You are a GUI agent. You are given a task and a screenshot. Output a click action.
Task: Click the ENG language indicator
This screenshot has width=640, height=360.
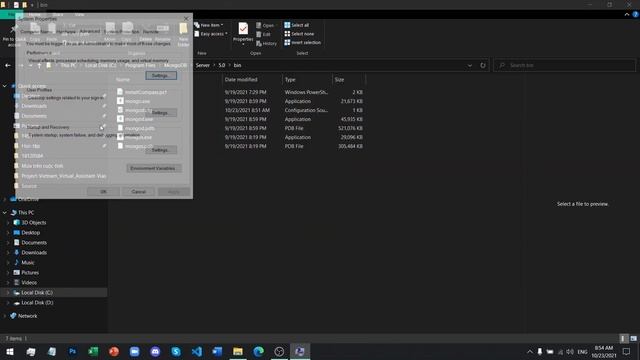pyautogui.click(x=582, y=351)
